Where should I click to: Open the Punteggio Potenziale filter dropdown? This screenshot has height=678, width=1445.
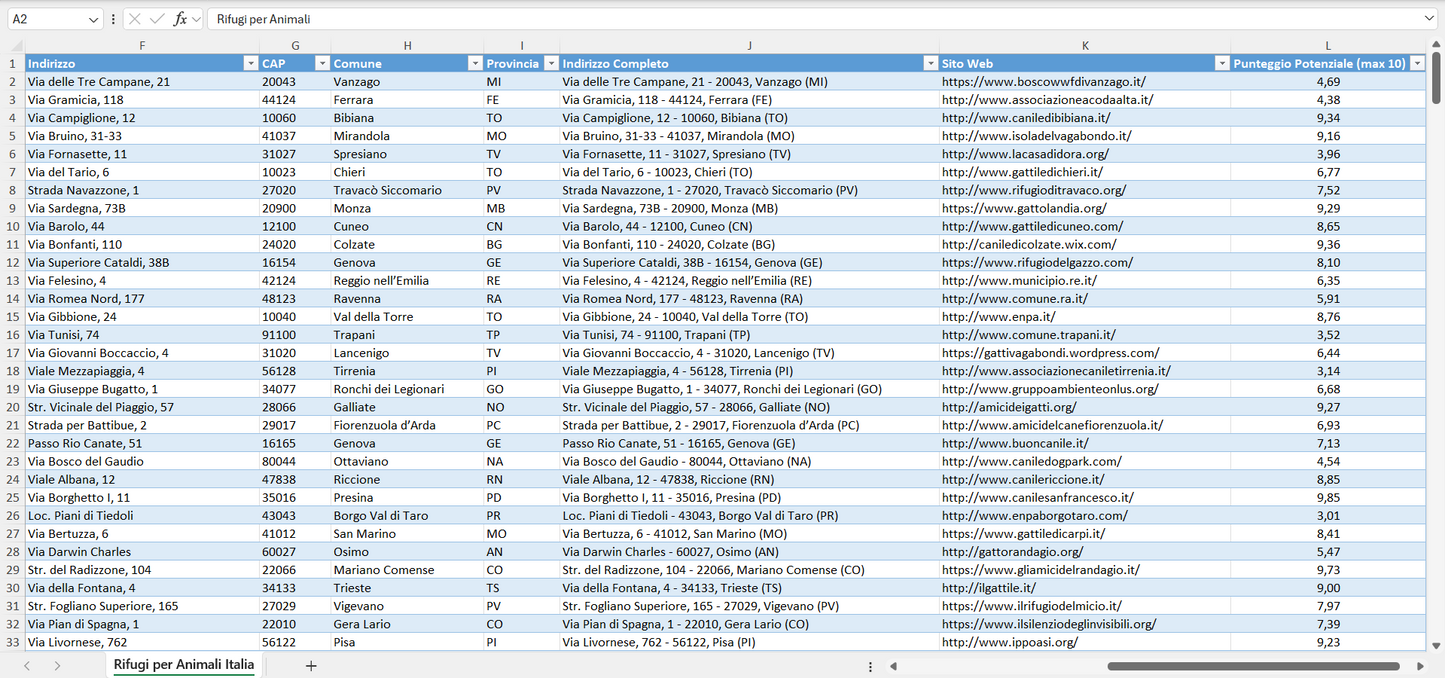pos(1419,62)
